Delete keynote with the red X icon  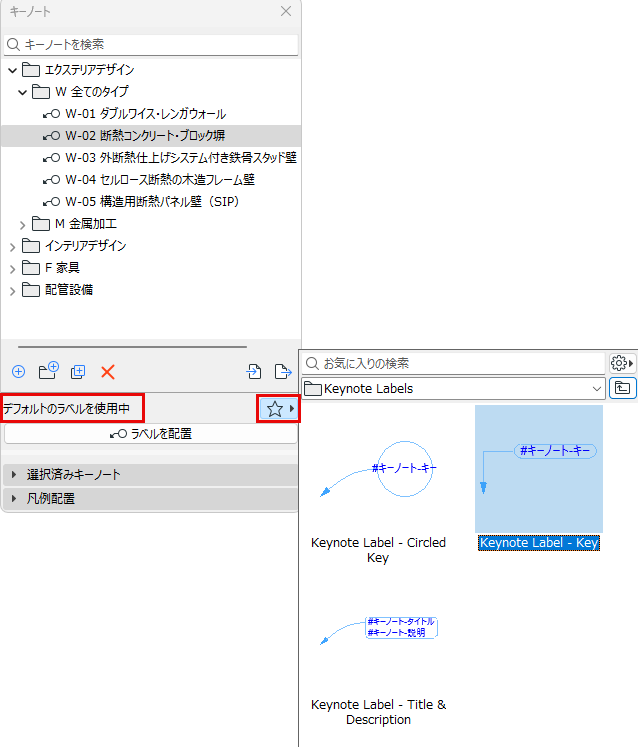(x=108, y=372)
